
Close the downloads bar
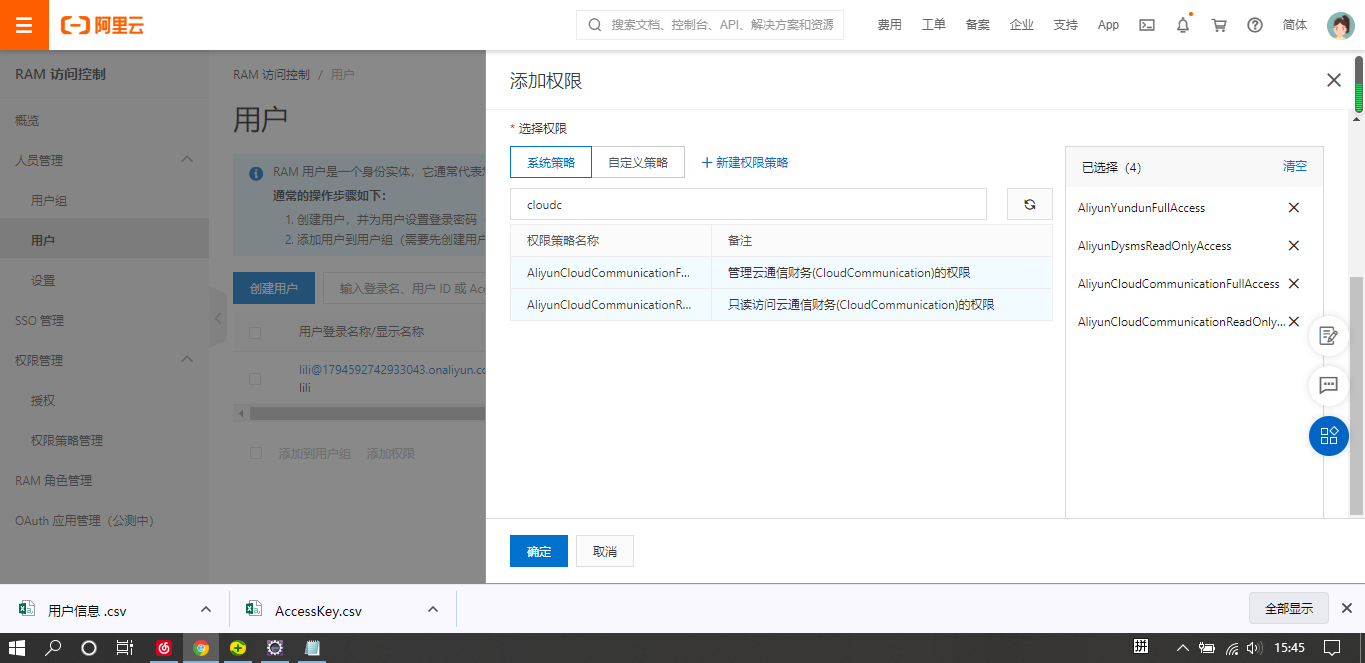point(1346,608)
